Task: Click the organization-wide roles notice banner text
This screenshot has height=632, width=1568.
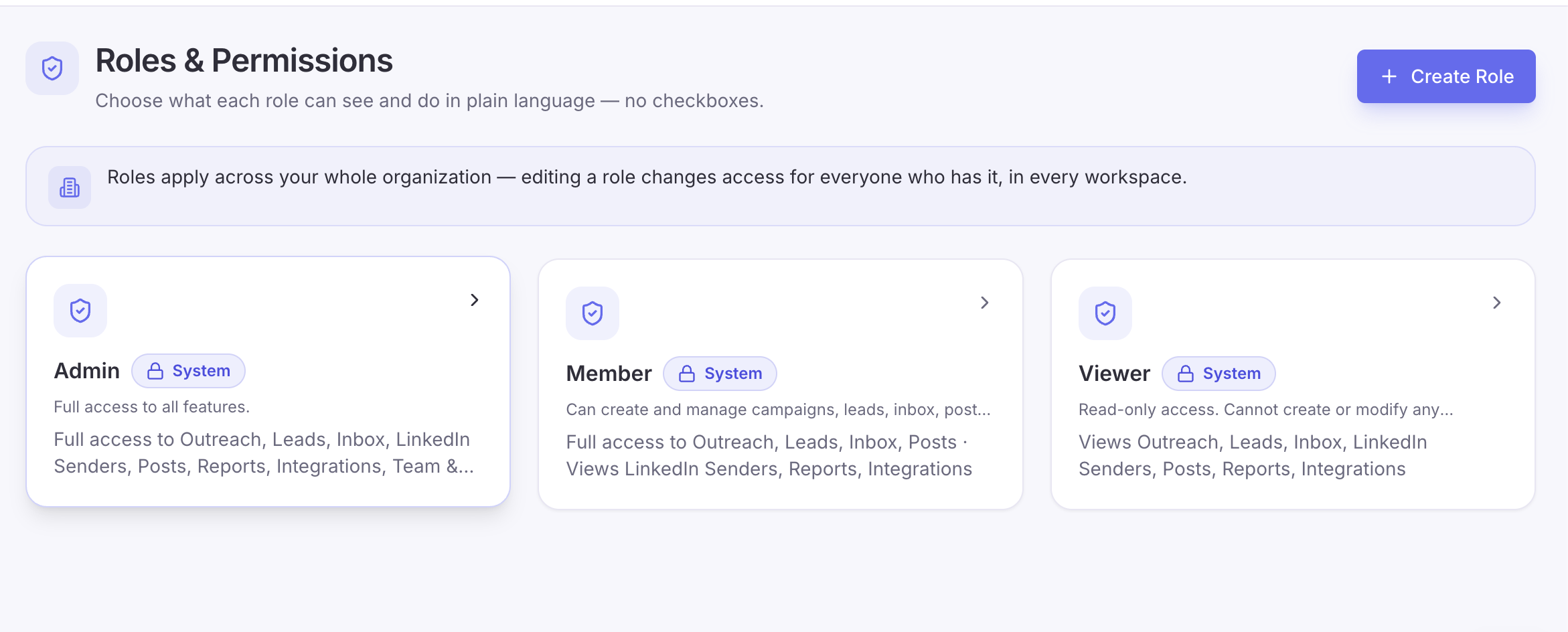Action: pyautogui.click(x=647, y=177)
